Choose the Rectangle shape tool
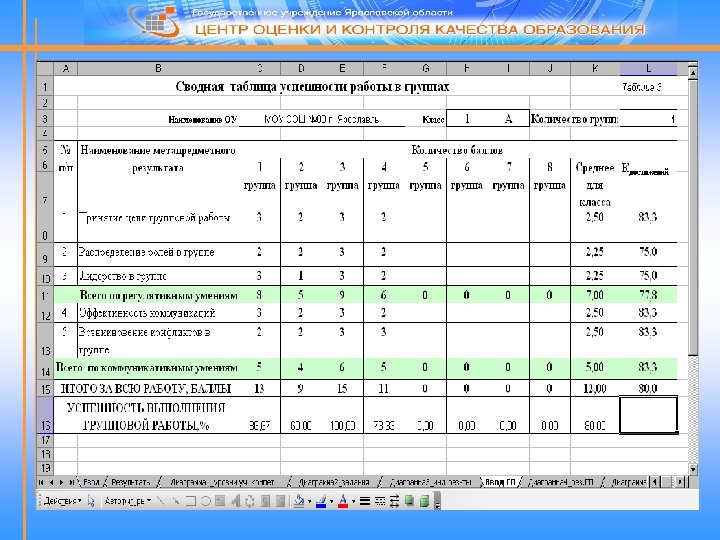The width and height of the screenshot is (720, 540). (190, 501)
